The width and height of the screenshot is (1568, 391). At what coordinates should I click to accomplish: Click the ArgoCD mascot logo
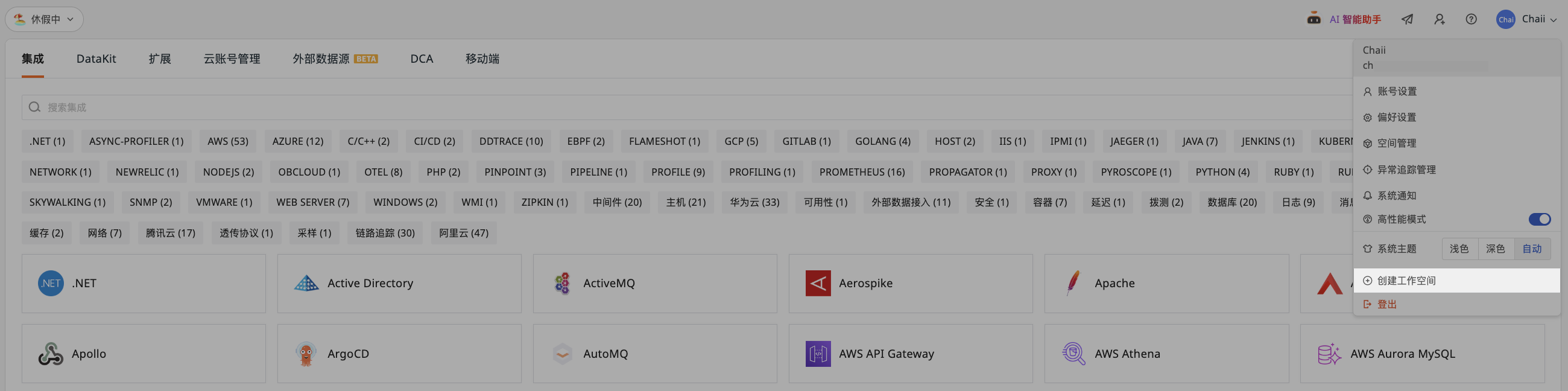306,354
